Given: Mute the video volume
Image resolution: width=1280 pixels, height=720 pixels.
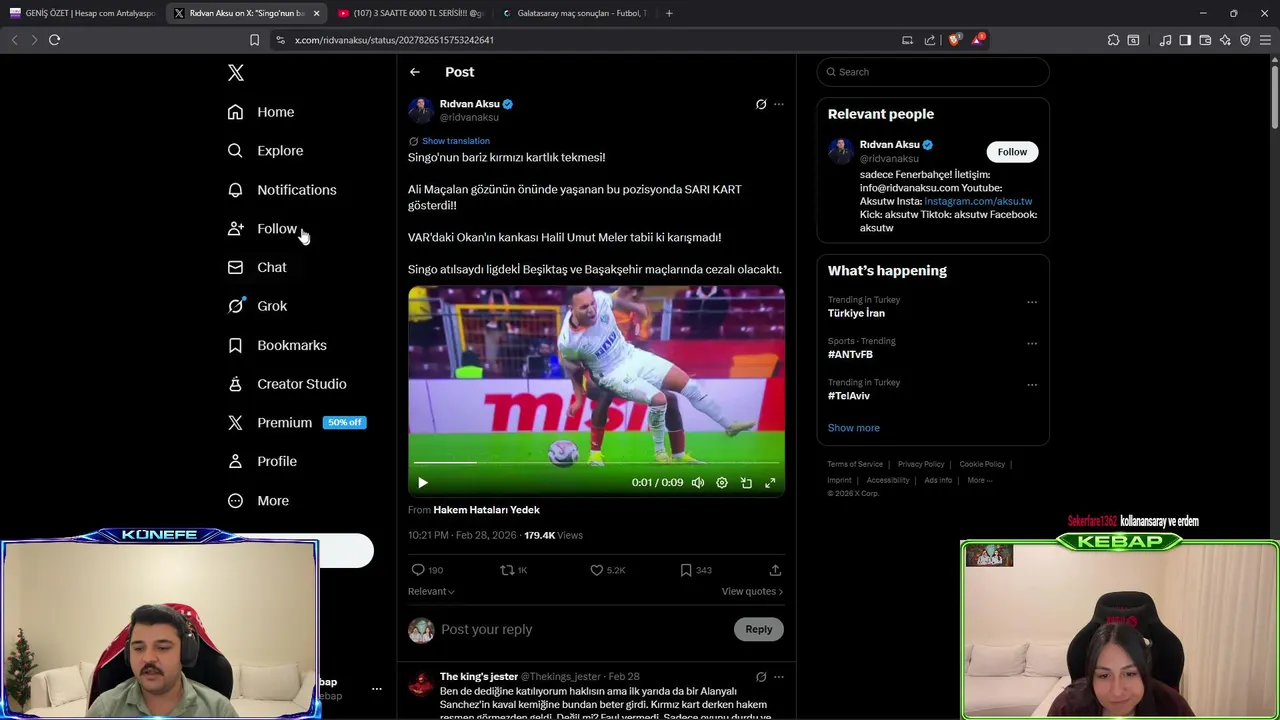Looking at the screenshot, I should [x=698, y=483].
